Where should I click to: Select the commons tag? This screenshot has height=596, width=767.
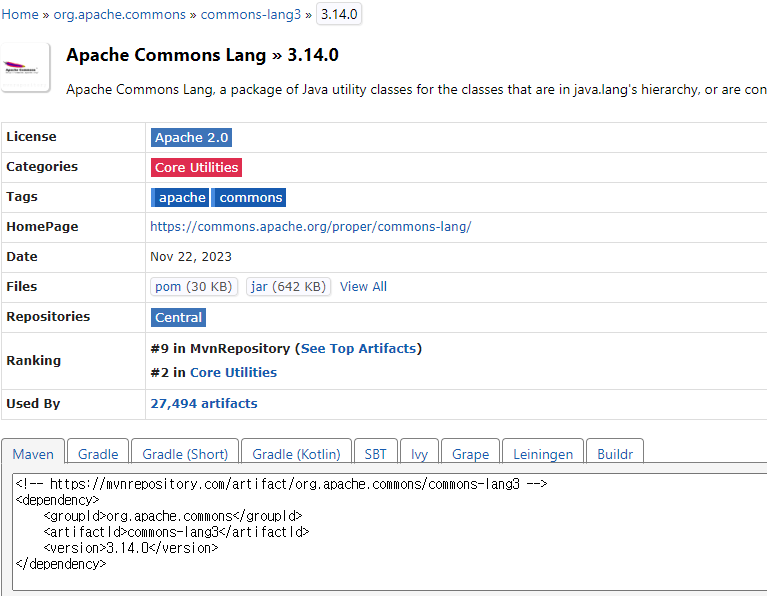[x=248, y=198]
